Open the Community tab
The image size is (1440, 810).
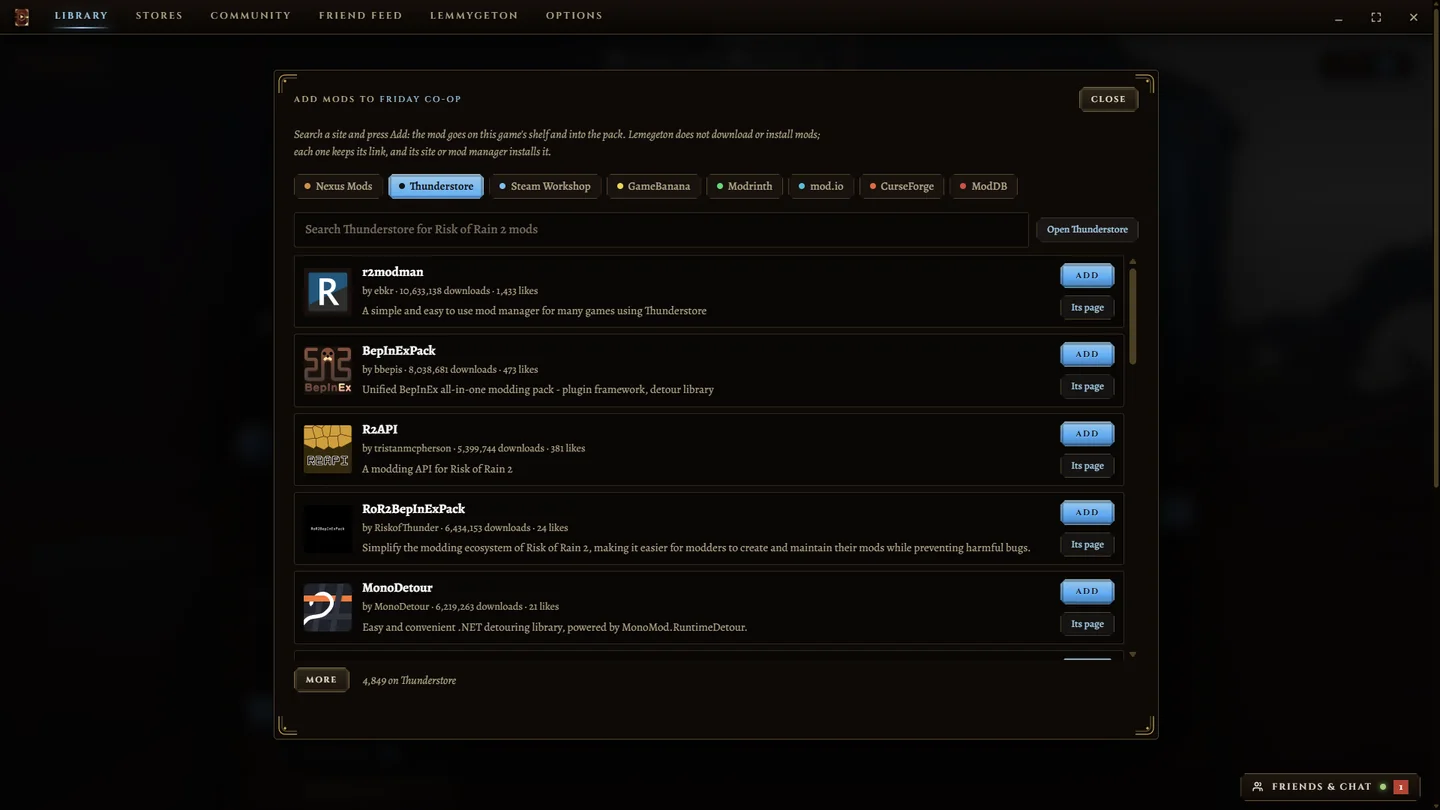pos(250,16)
